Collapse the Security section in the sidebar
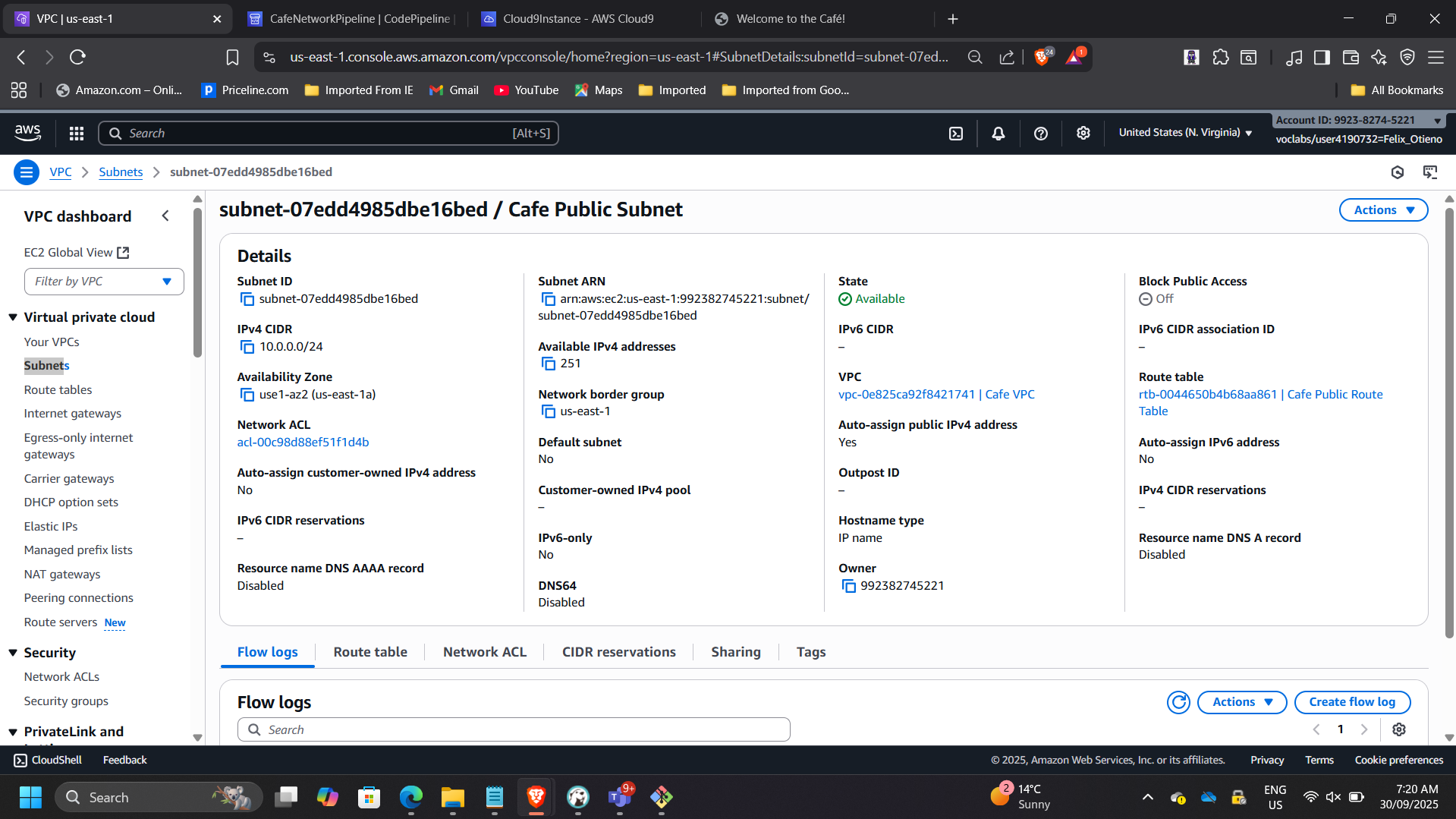The width and height of the screenshot is (1456, 819). (x=13, y=652)
